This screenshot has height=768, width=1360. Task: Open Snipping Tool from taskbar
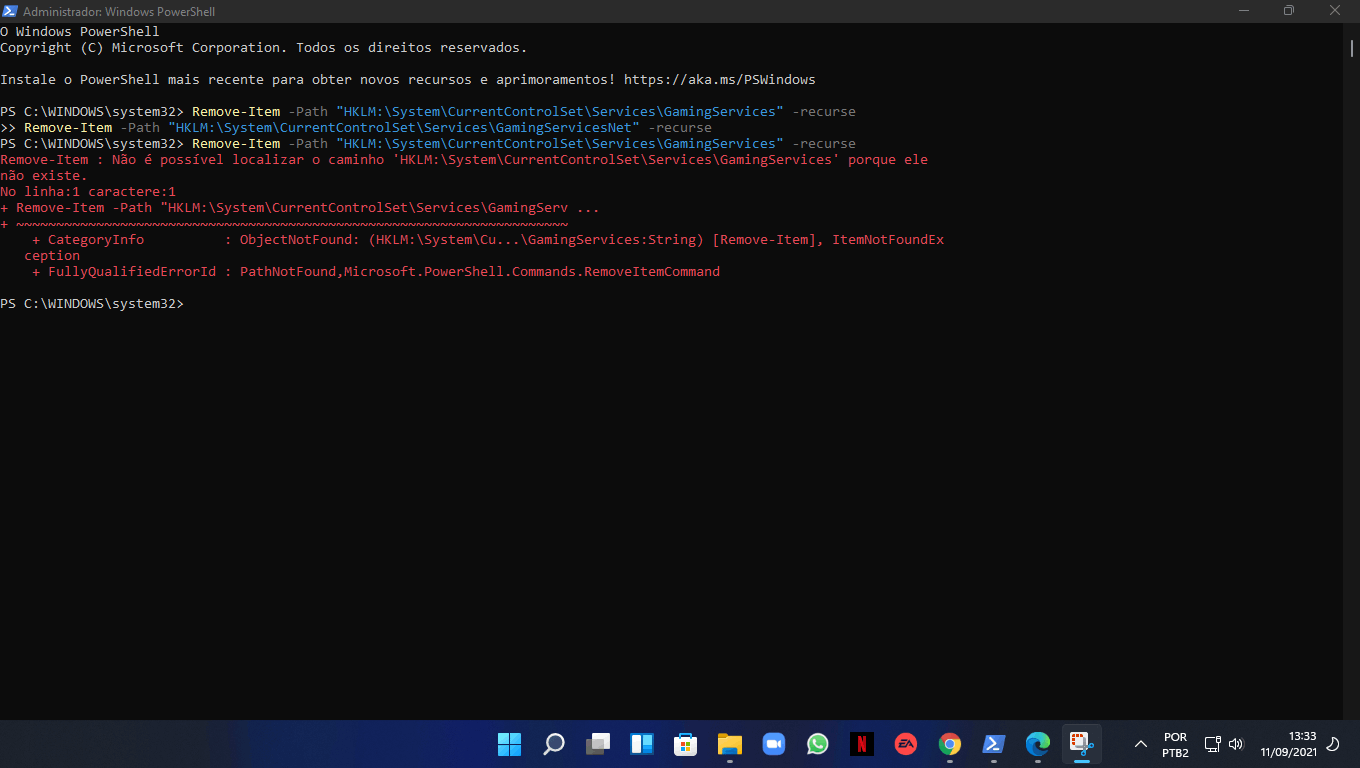point(1081,744)
